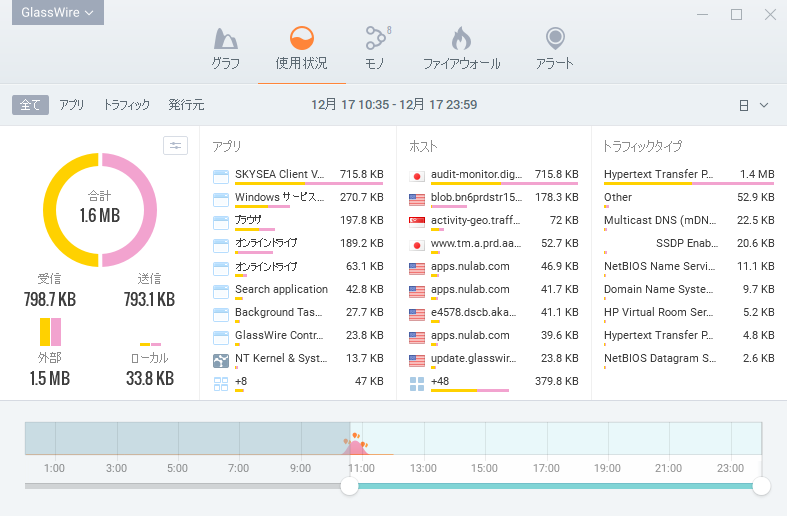Click the filter settings sliders icon
The width and height of the screenshot is (787, 516).
(x=175, y=146)
